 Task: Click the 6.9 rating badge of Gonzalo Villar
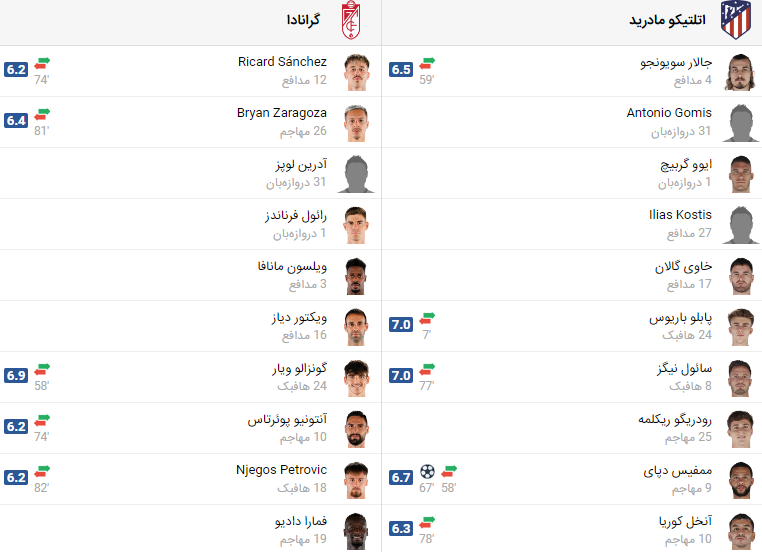[x=16, y=376]
